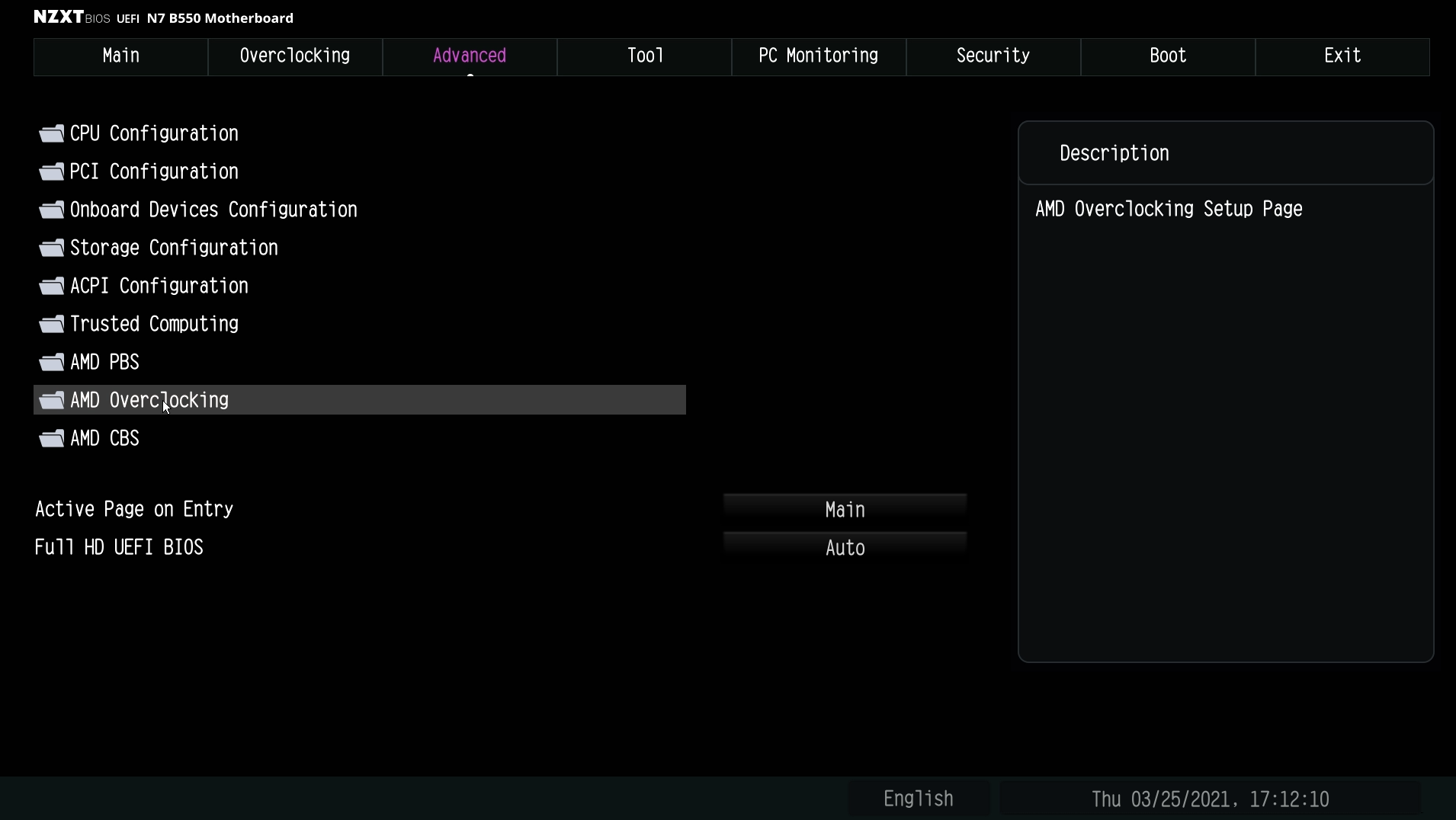Open ACPI Configuration label
1456x820 pixels.
(159, 287)
